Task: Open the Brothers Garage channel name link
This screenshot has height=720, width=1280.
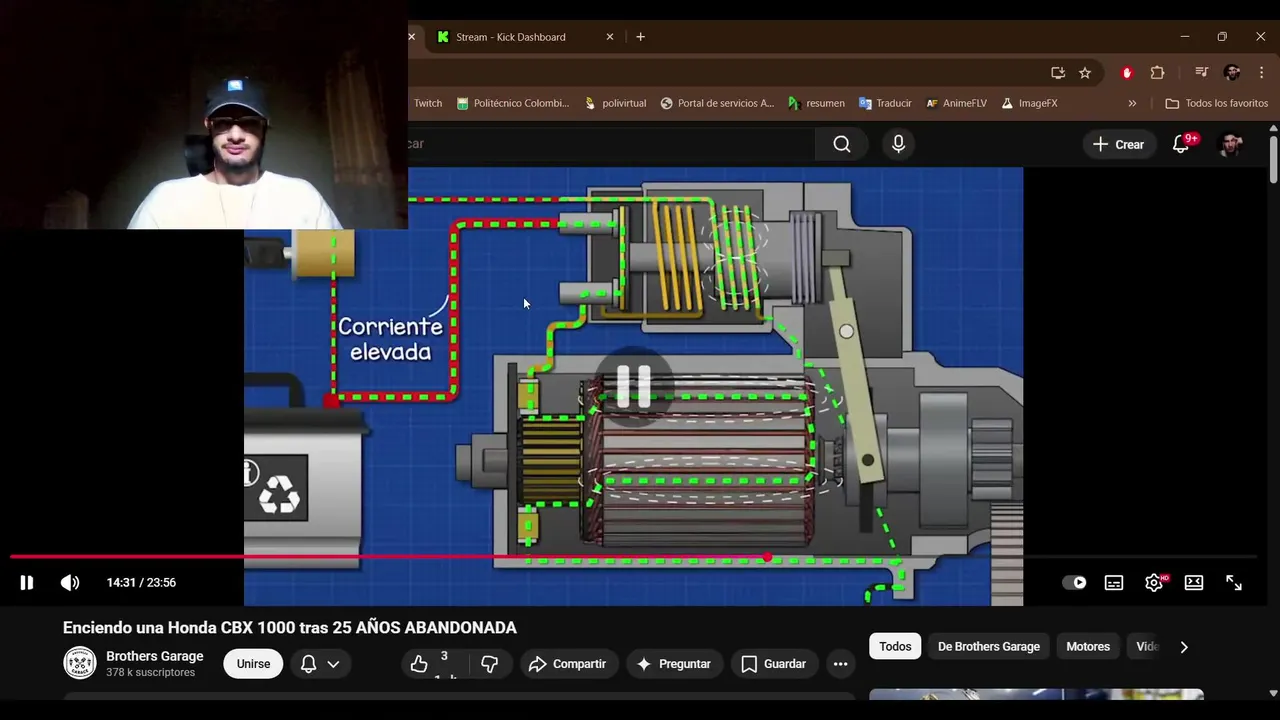Action: pyautogui.click(x=155, y=656)
